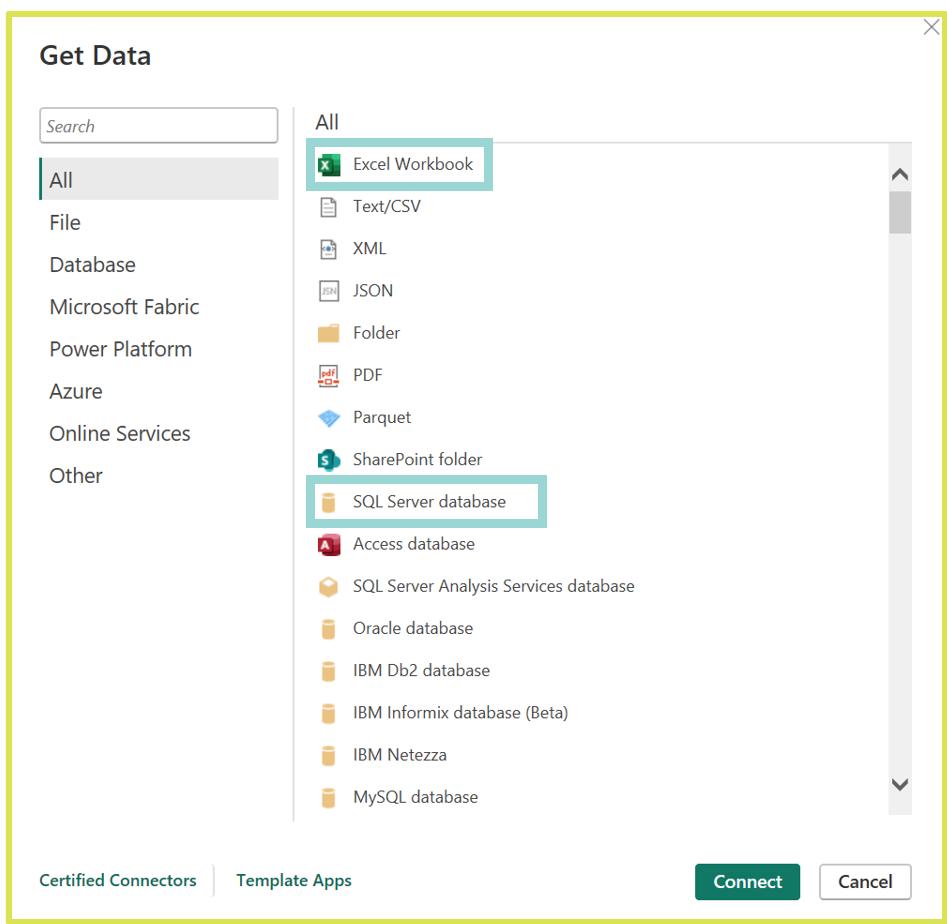Select the 'SQL Server database' entry
Viewport: 947px width, 924px height.
click(429, 502)
